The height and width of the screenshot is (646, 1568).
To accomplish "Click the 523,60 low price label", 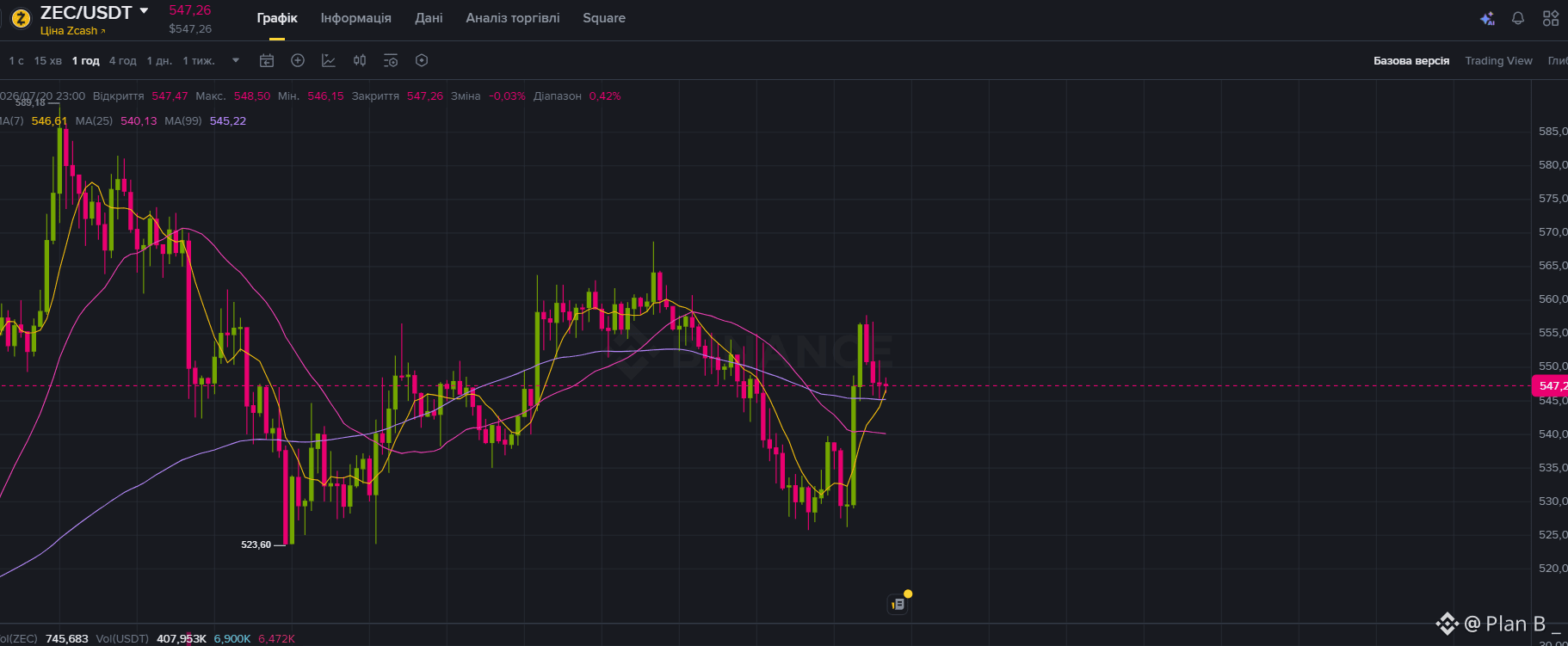I will [x=256, y=544].
